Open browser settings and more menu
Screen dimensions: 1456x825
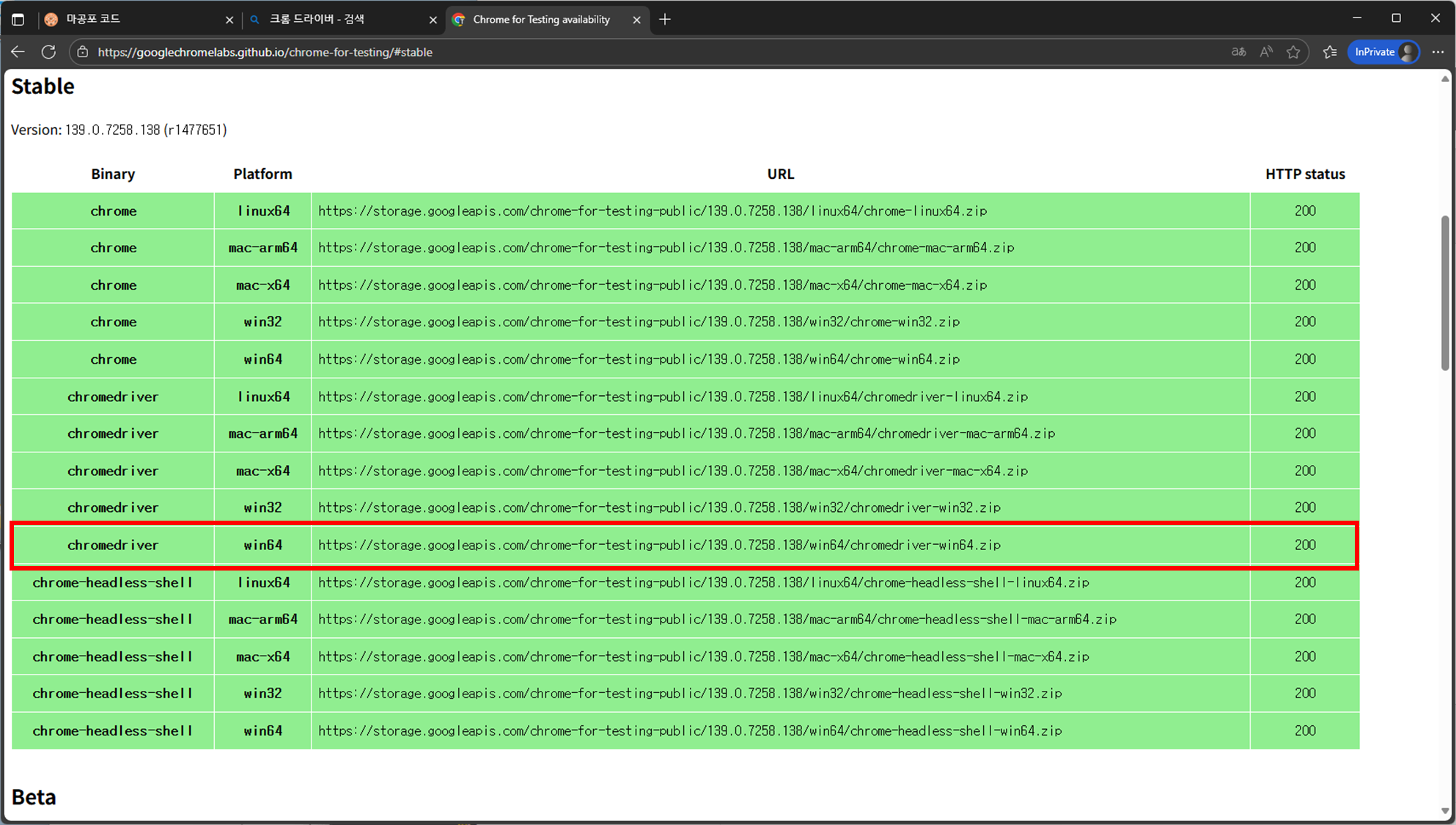1438,52
